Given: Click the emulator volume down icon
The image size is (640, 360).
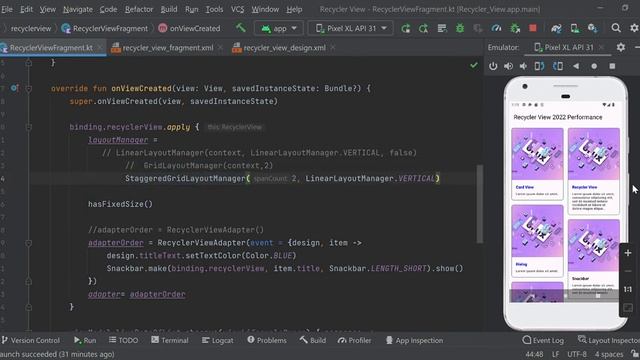Looking at the screenshot, I should click(523, 66).
